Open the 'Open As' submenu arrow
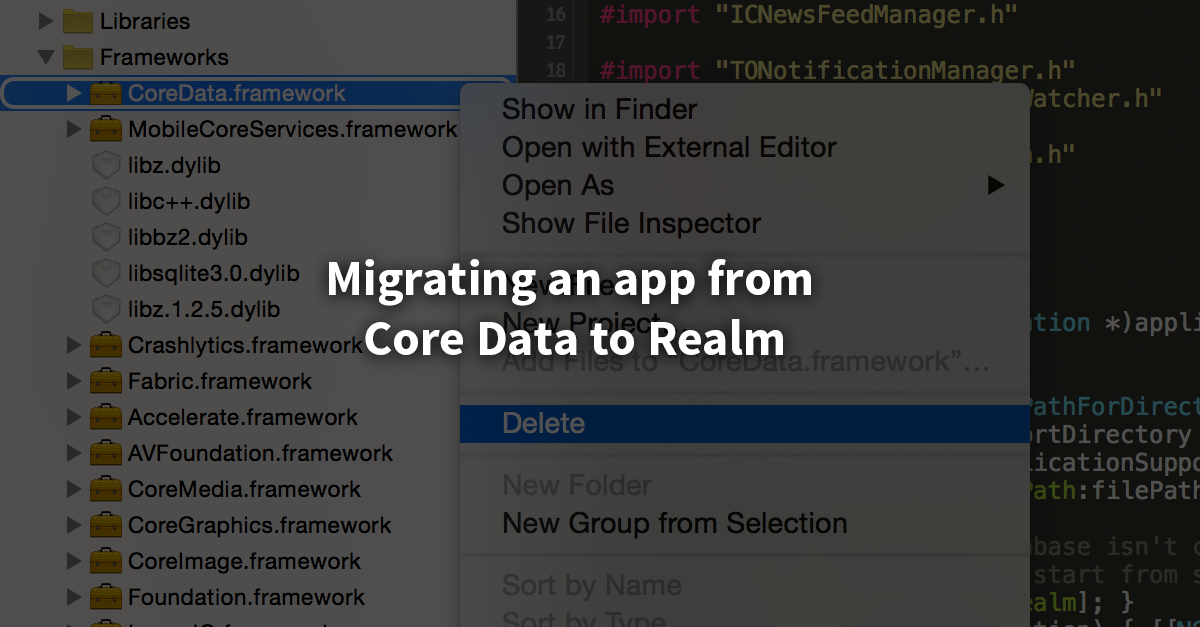The height and width of the screenshot is (627, 1200). click(994, 185)
